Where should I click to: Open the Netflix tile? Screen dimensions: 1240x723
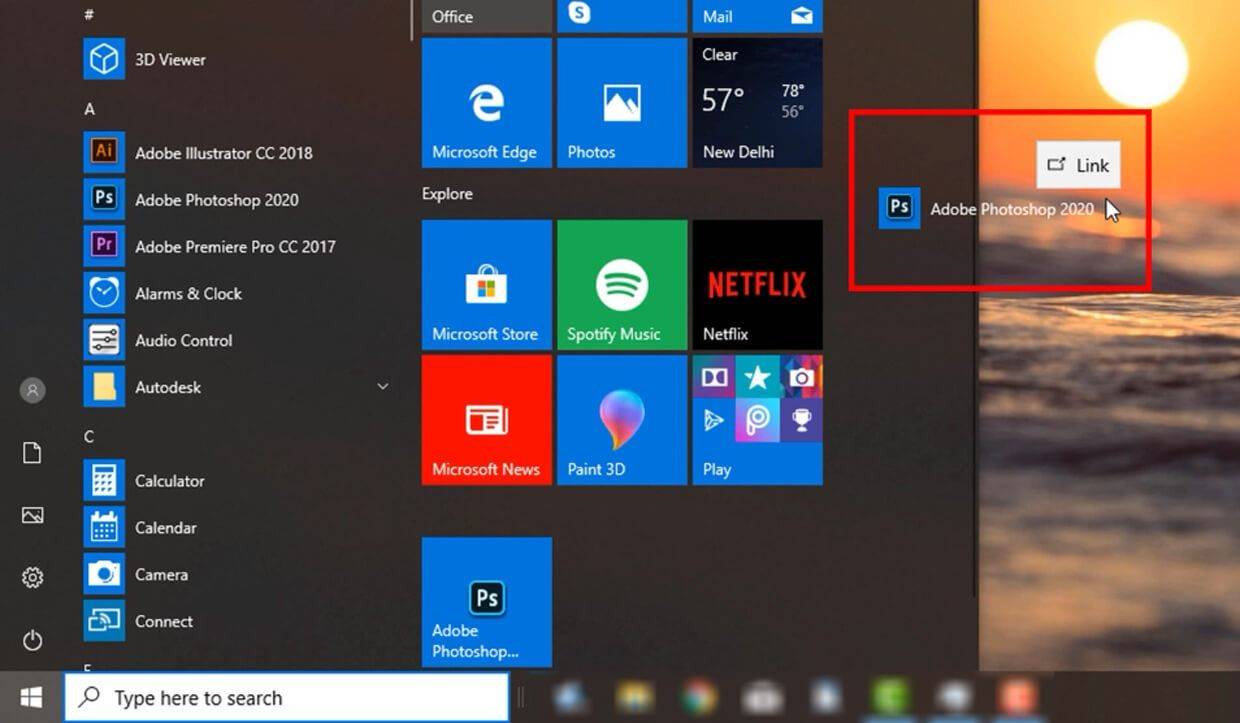click(757, 285)
